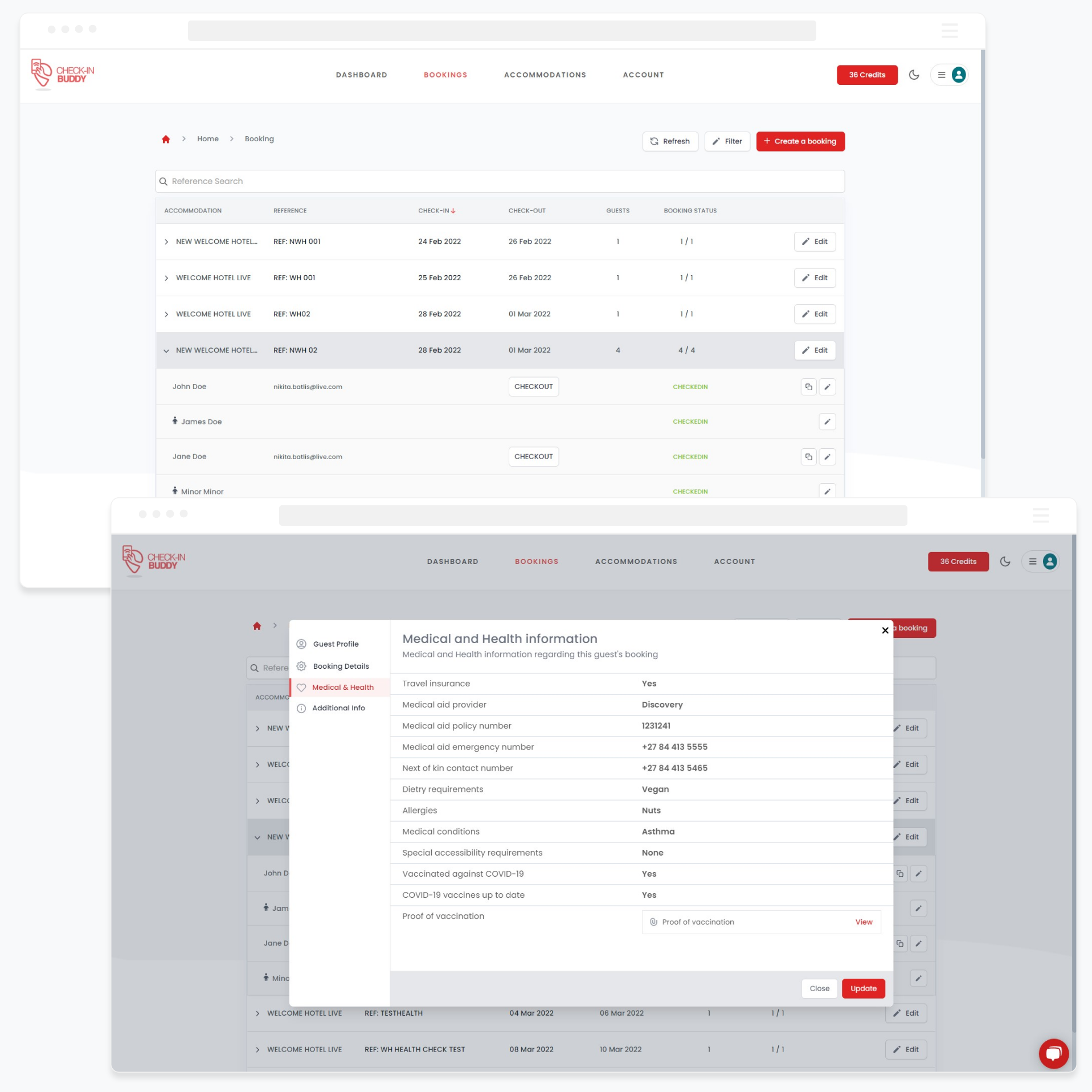
Task: Toggle dark mode moon icon in front window
Action: pyautogui.click(x=1005, y=562)
